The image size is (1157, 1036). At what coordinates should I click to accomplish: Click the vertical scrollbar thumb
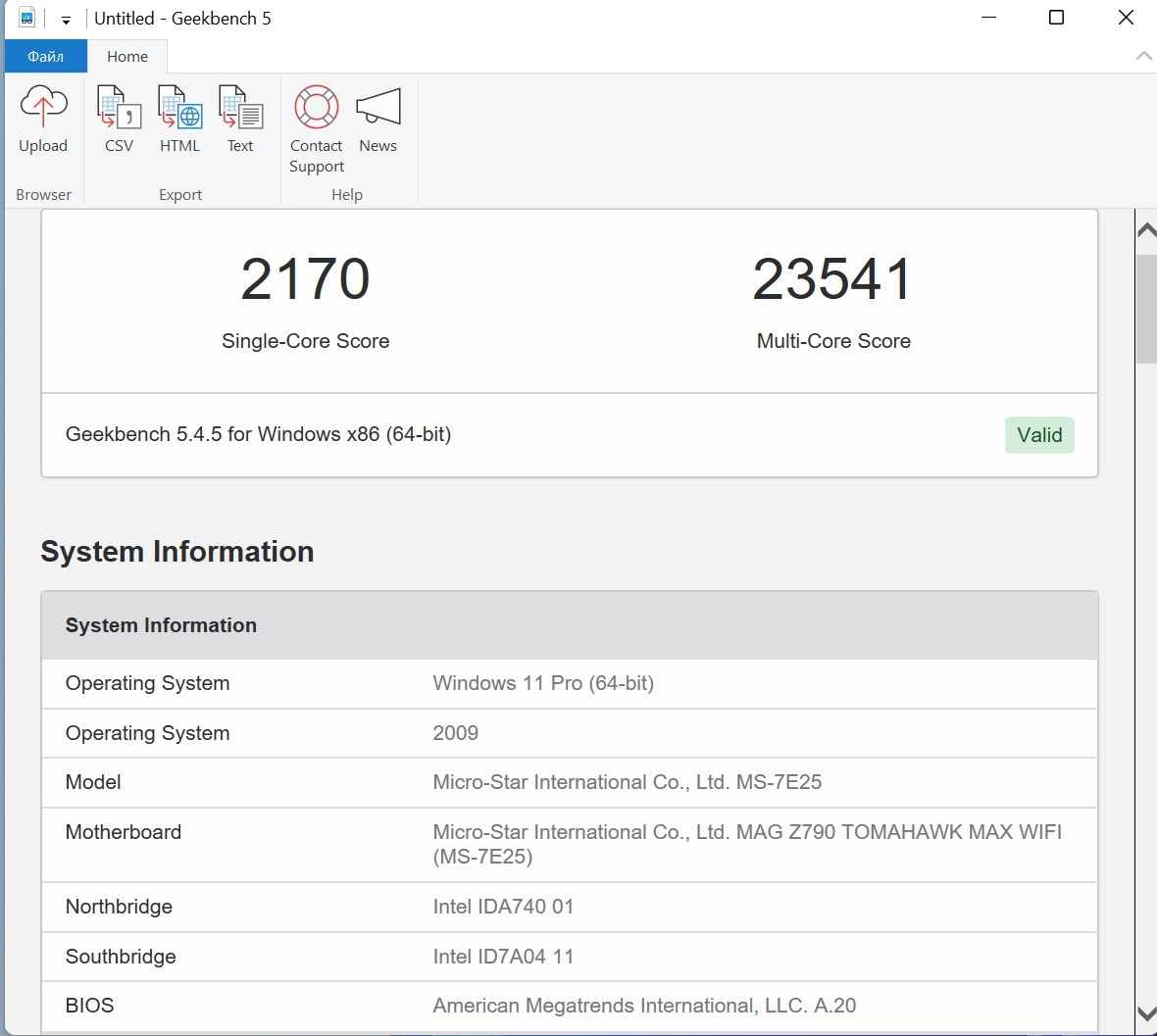pyautogui.click(x=1145, y=309)
